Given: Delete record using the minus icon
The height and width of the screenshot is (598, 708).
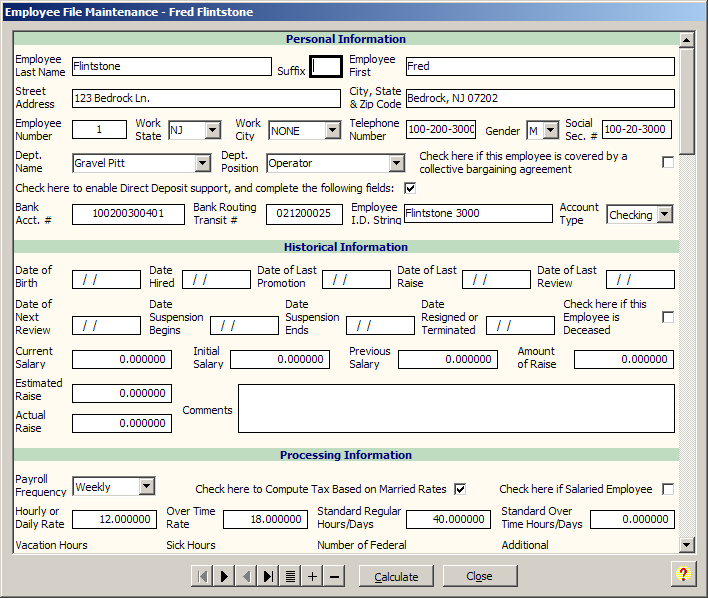Looking at the screenshot, I should (334, 576).
